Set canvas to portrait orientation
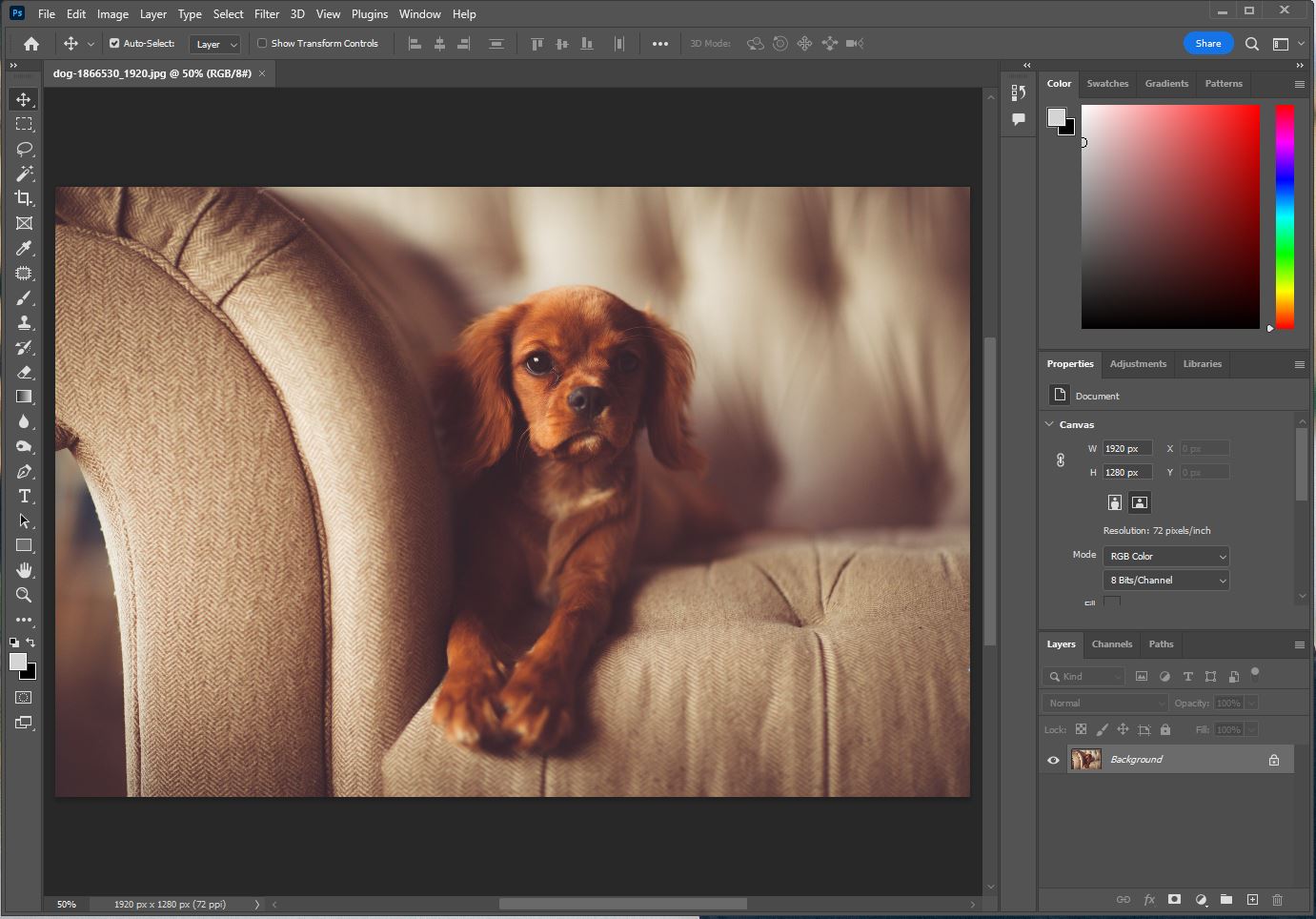 pyautogui.click(x=1114, y=502)
